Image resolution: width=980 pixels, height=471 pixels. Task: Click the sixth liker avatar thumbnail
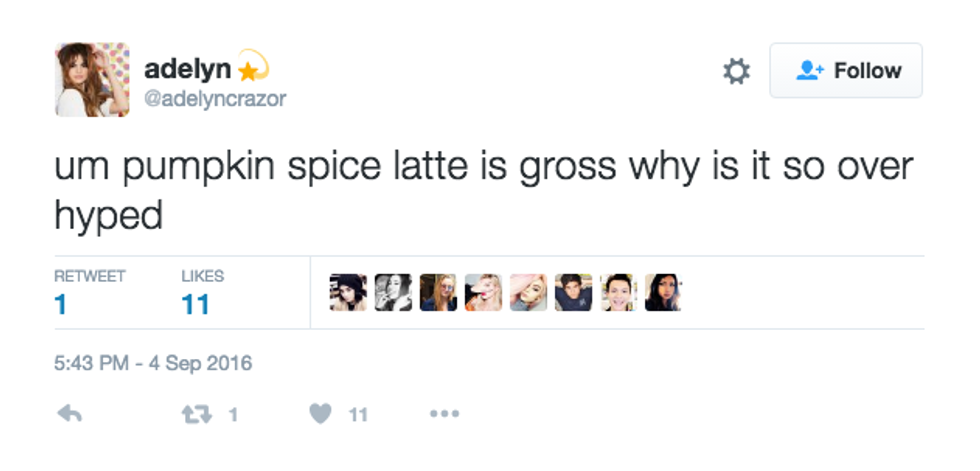tap(573, 292)
